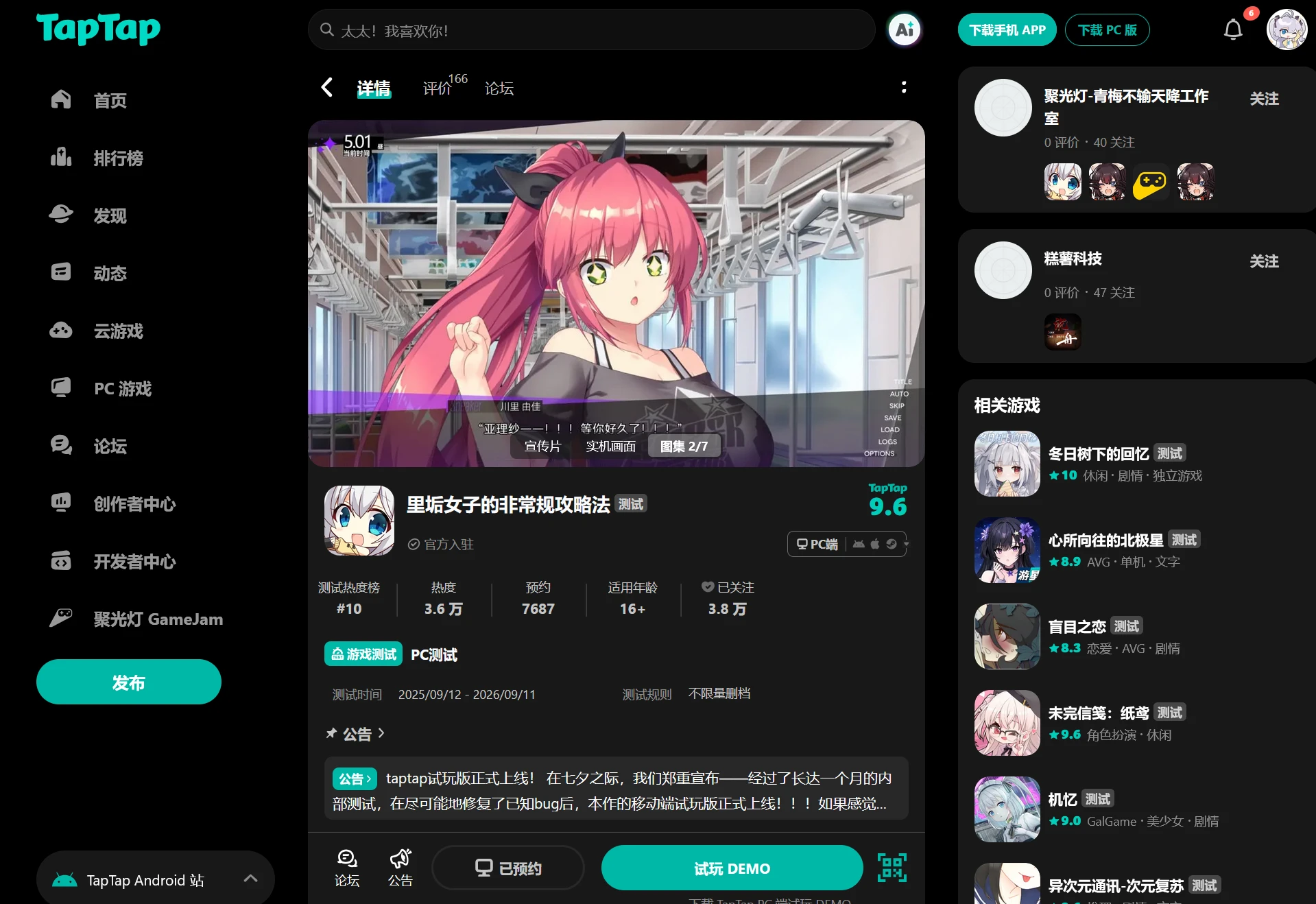Click the 不限量删档 test rule text

pos(719,694)
